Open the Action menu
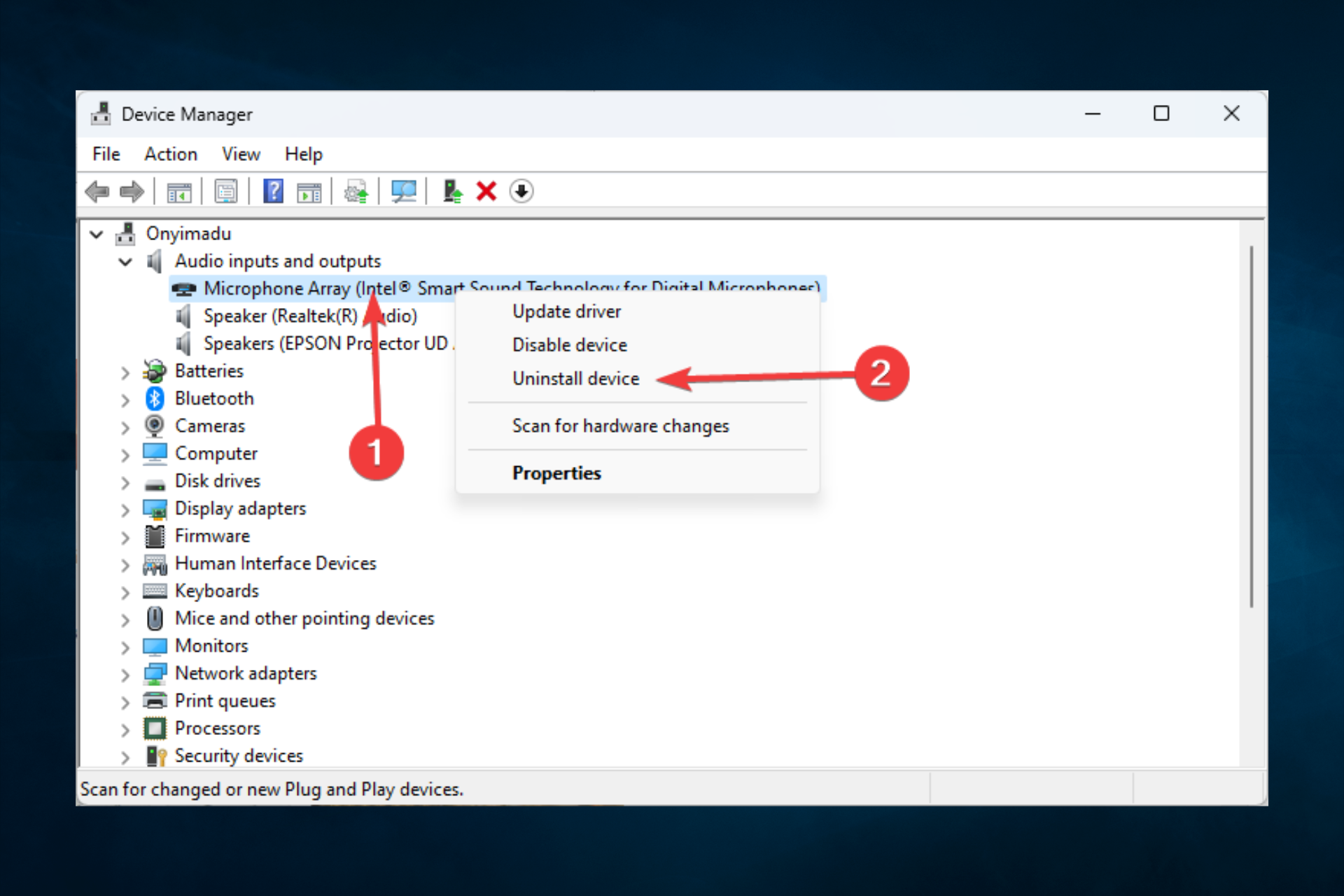 pos(171,154)
